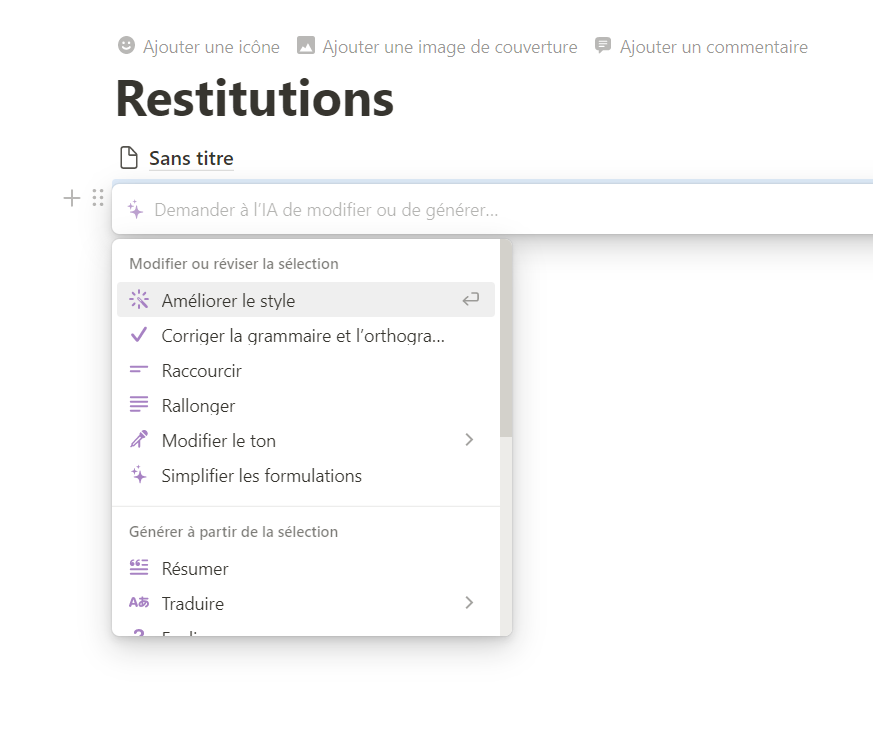The height and width of the screenshot is (738, 873).
Task: Click the long lines icon of Rallonger
Action: coord(139,404)
